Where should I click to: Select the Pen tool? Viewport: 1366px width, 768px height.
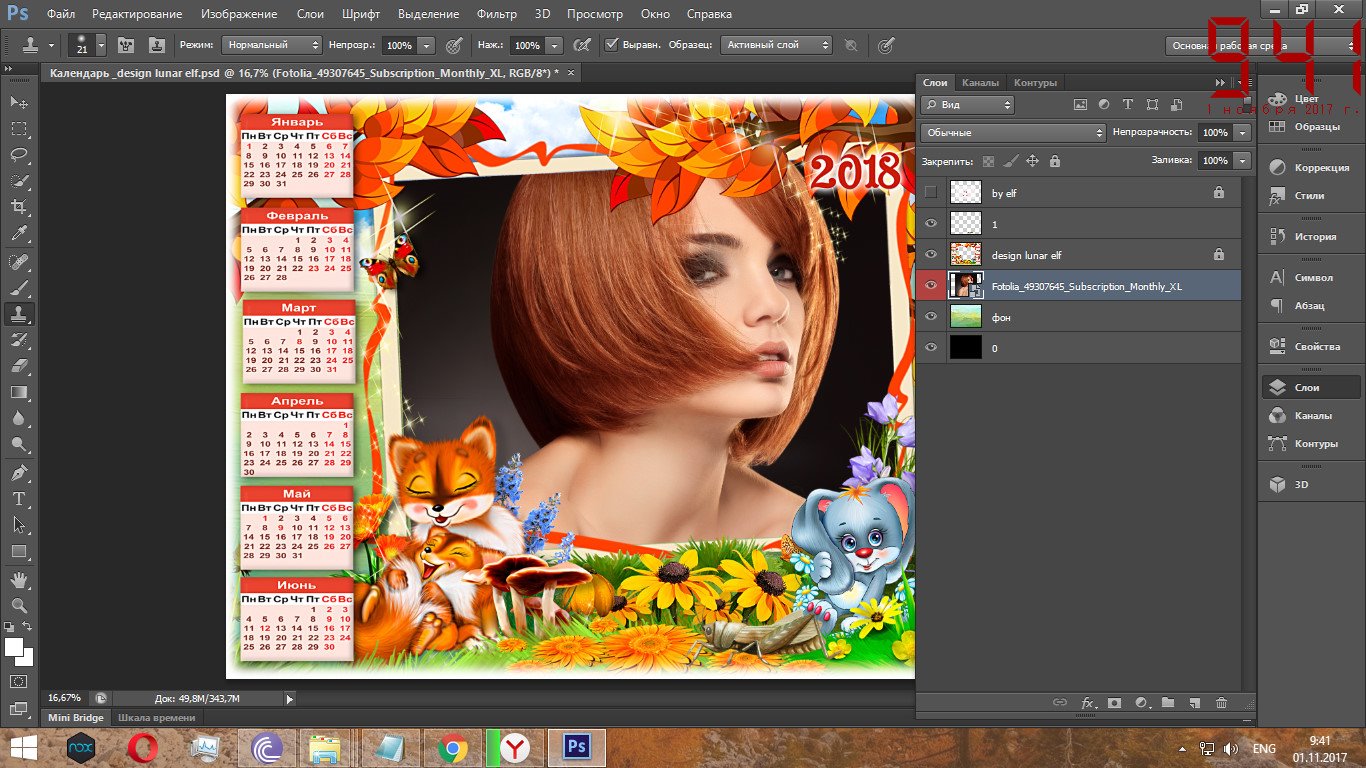tap(19, 472)
